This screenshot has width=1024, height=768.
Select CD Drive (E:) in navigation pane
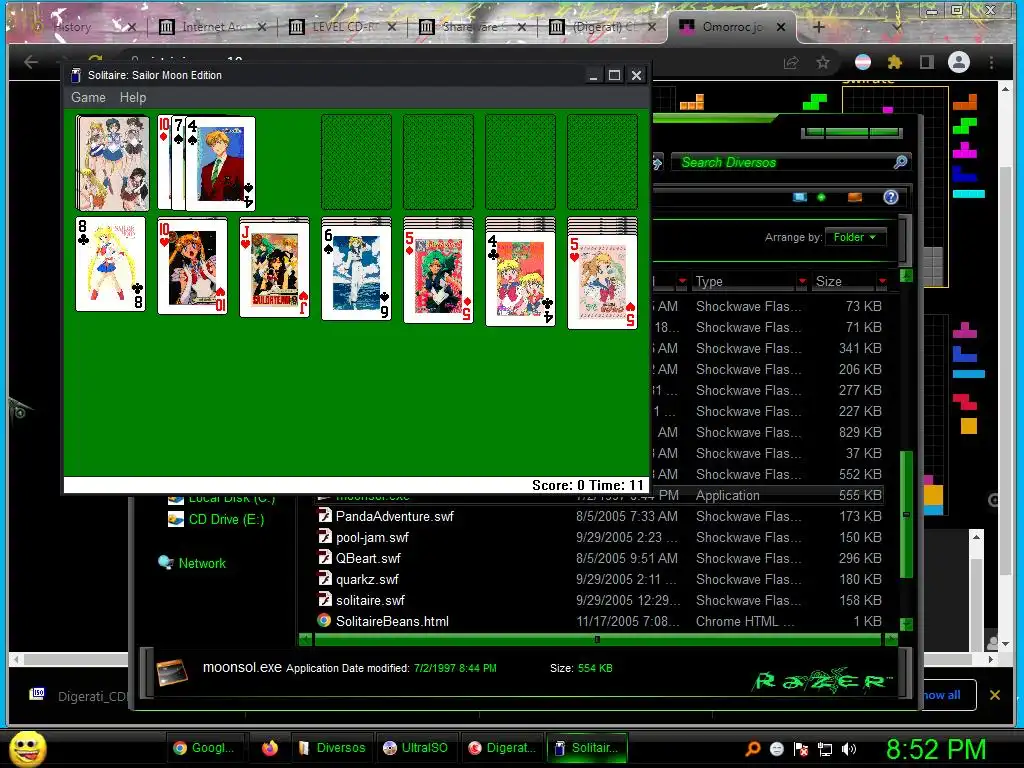[x=216, y=519]
